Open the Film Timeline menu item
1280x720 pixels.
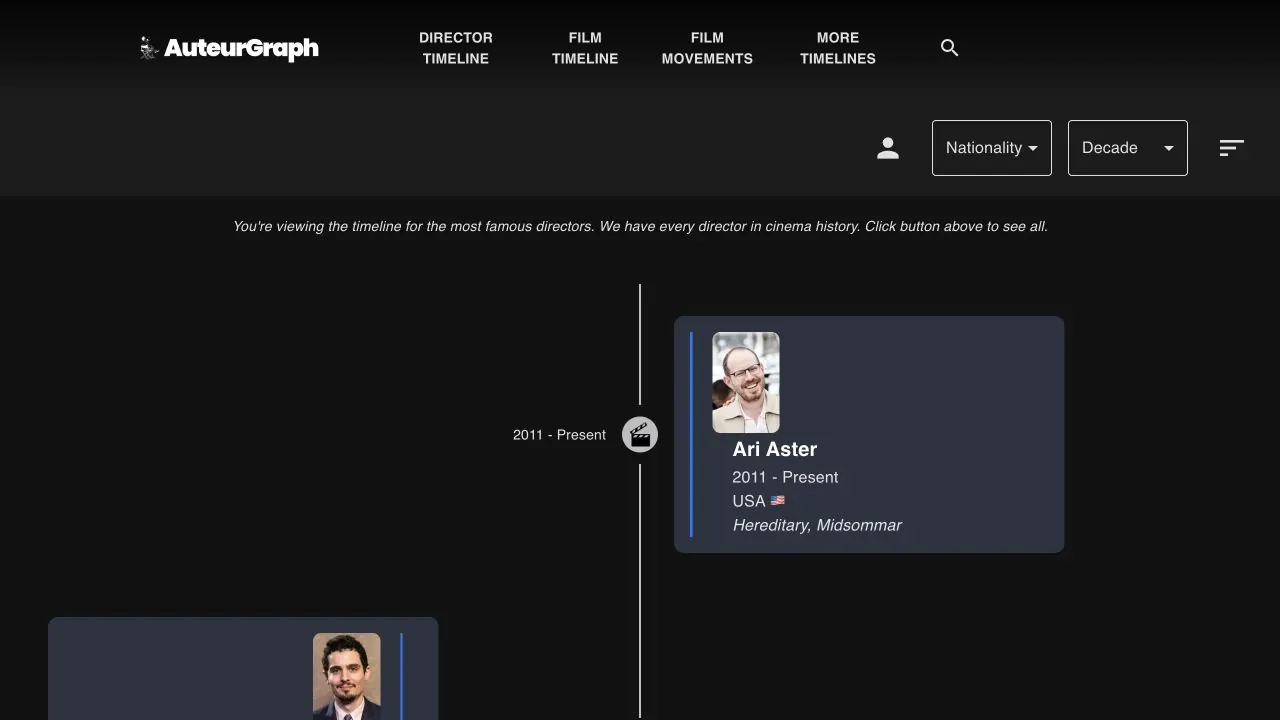coord(585,48)
